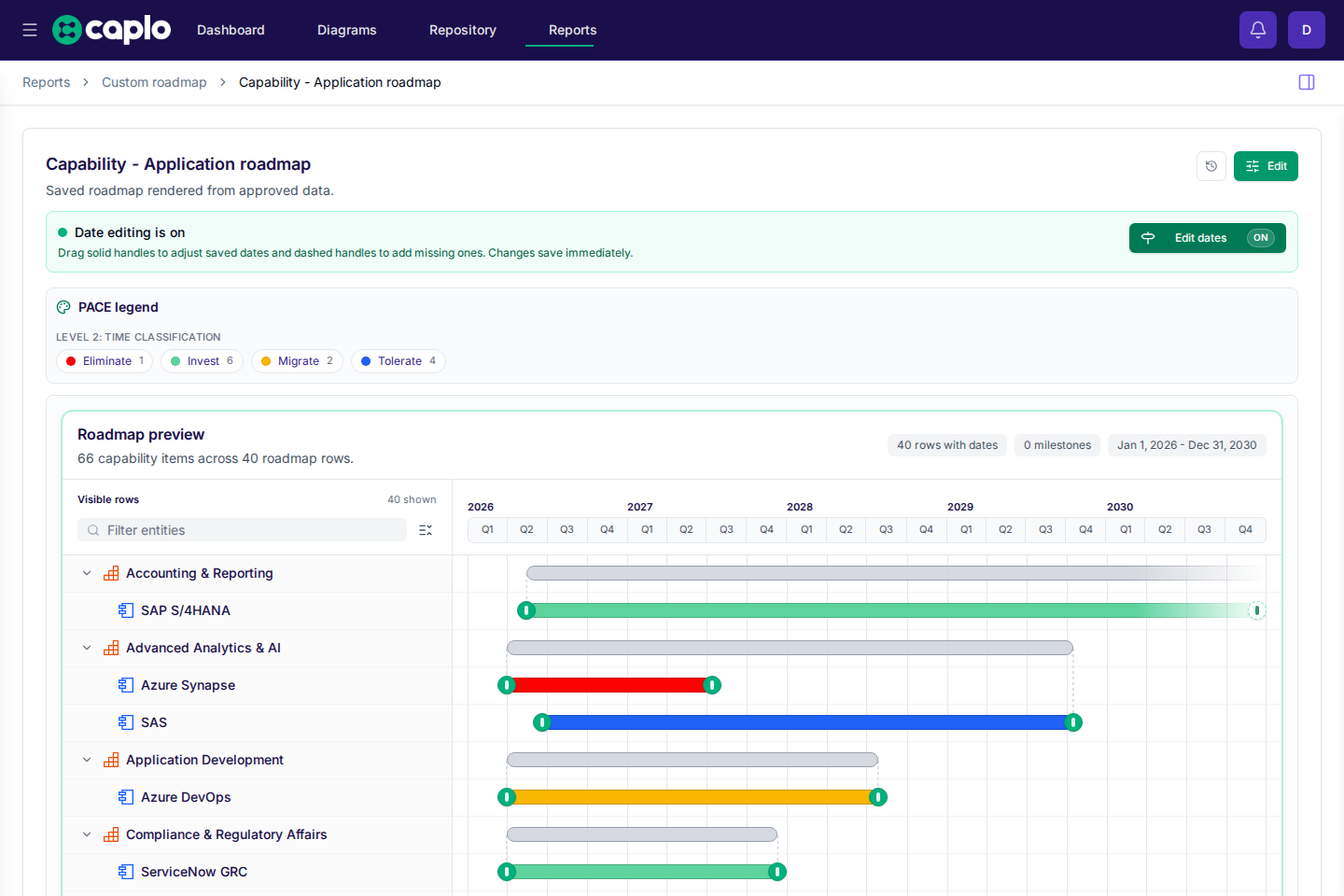Click the Compliance & Regulatory Affairs capability icon
The height and width of the screenshot is (896, 1344).
[111, 834]
